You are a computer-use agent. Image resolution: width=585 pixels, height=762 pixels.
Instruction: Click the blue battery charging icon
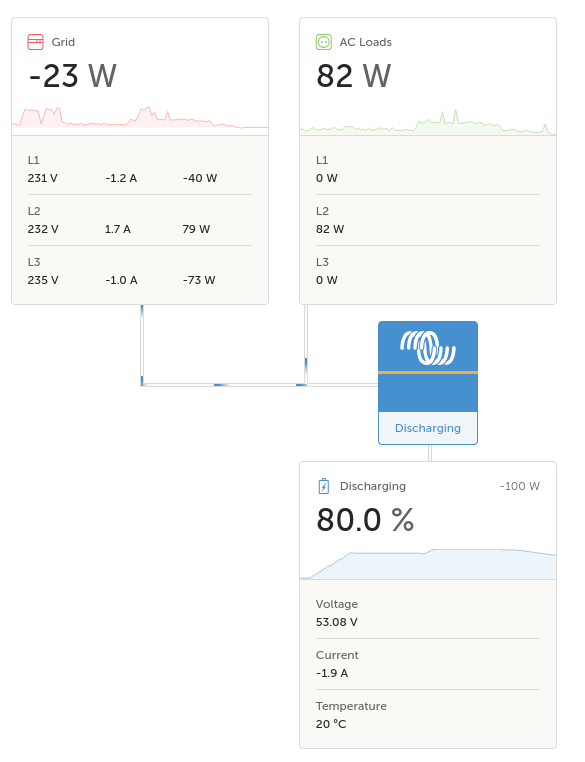[x=324, y=486]
